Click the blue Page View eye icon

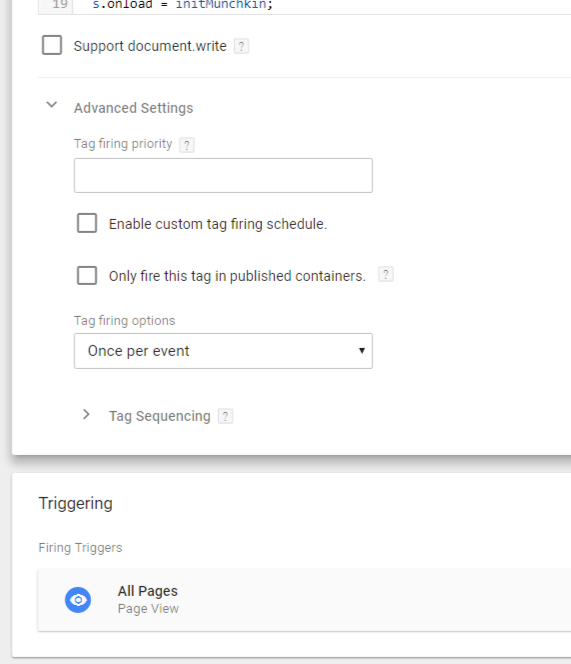pos(78,600)
